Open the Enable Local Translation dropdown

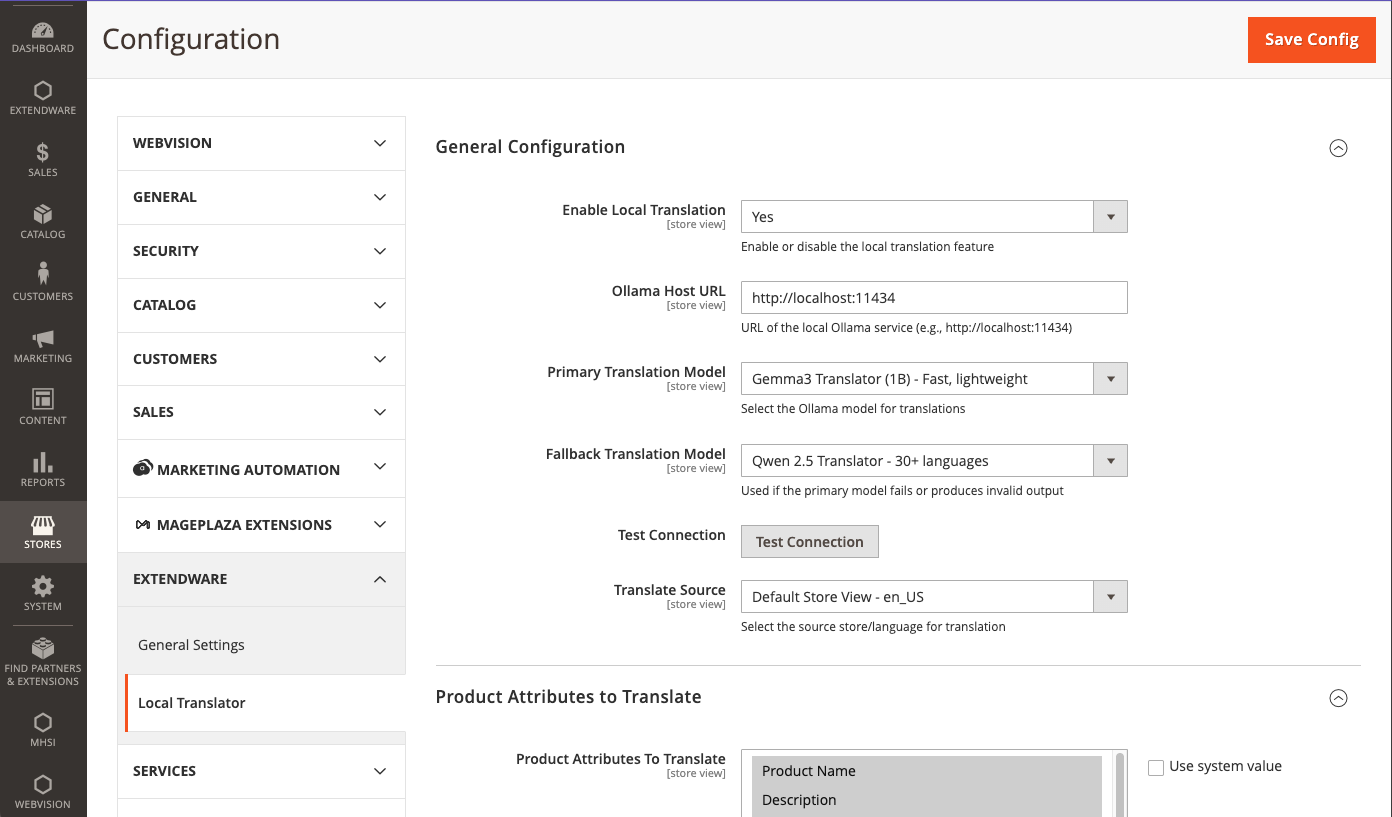pos(933,217)
